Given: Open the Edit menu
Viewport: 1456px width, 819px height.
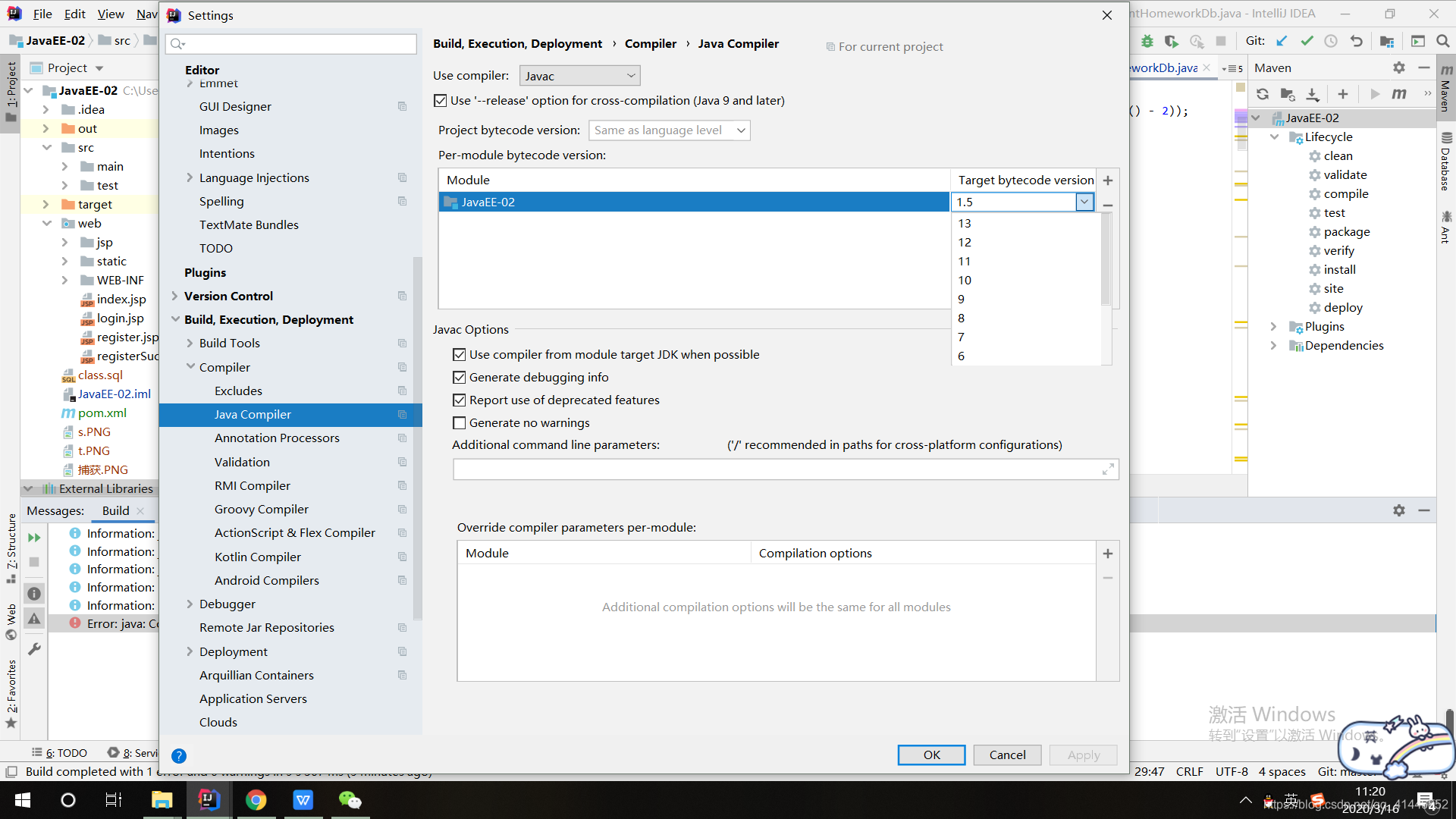Looking at the screenshot, I should (74, 14).
